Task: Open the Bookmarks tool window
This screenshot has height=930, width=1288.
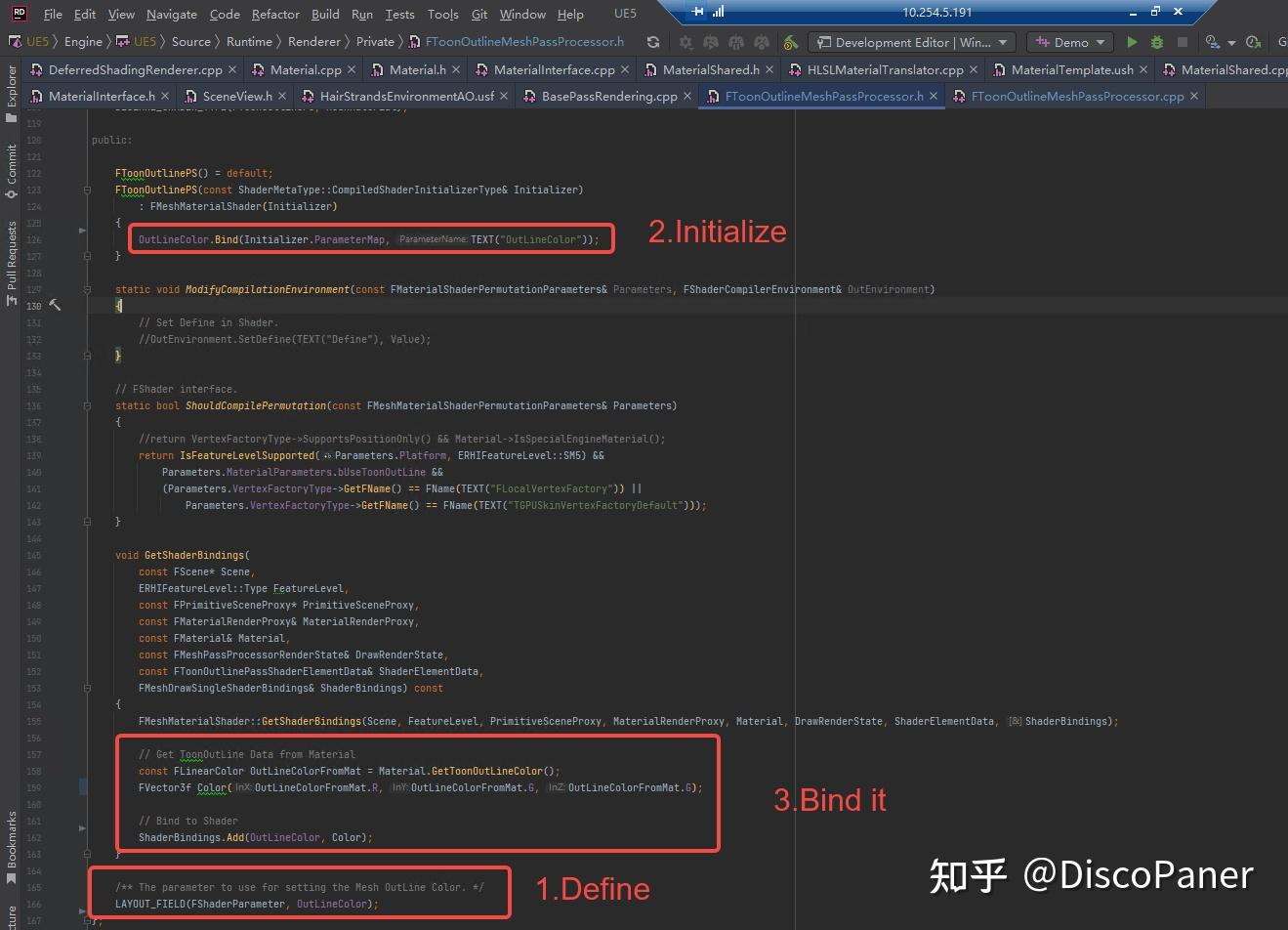Action: [x=11, y=842]
